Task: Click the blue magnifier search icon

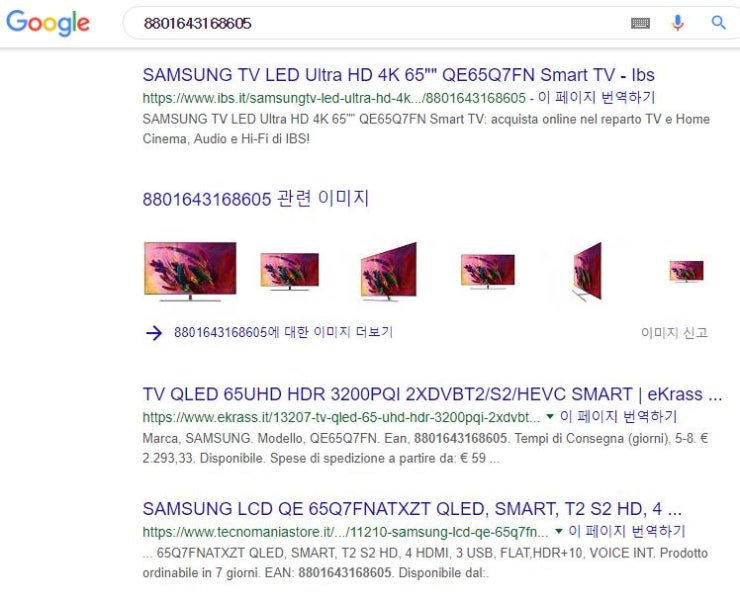Action: tap(718, 22)
